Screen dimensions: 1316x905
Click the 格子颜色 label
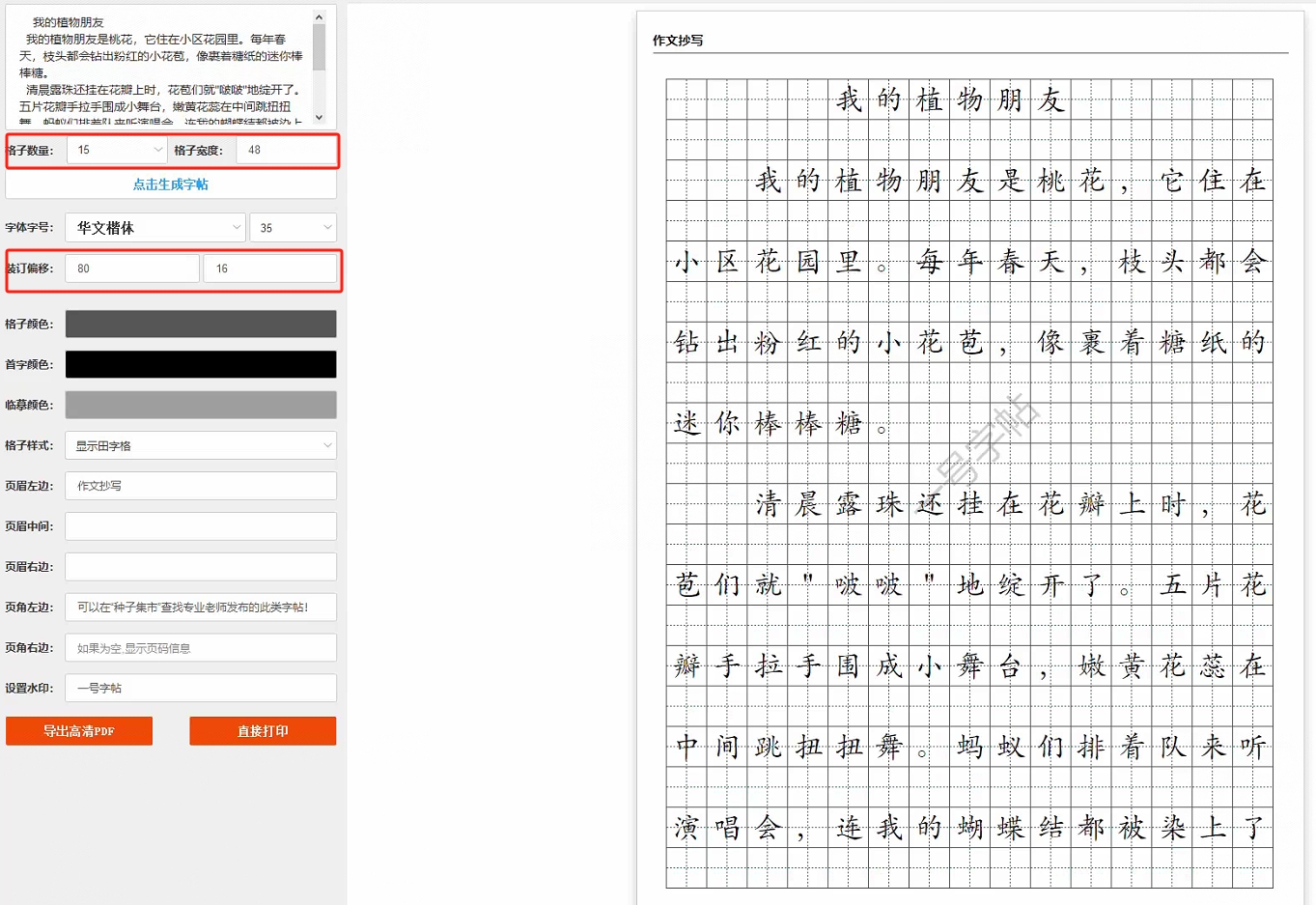pyautogui.click(x=29, y=325)
